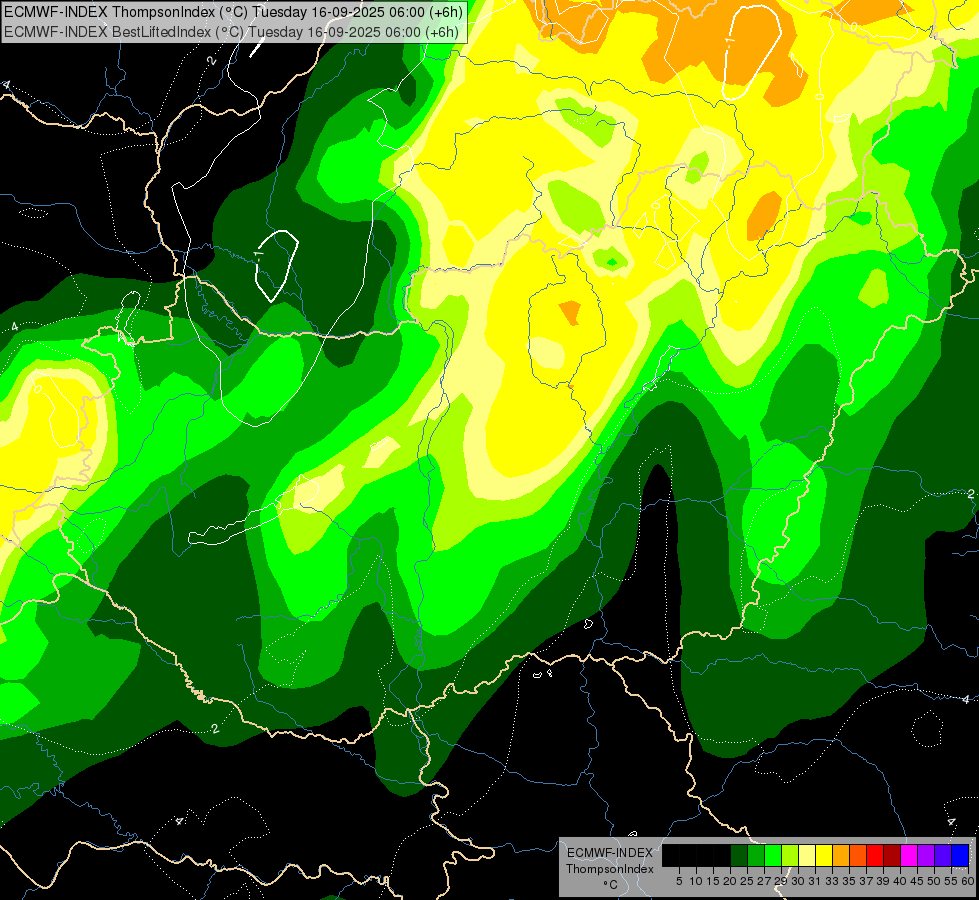
Task: Select the yellow-green 29–30 legend swatch
Action: tap(790, 855)
